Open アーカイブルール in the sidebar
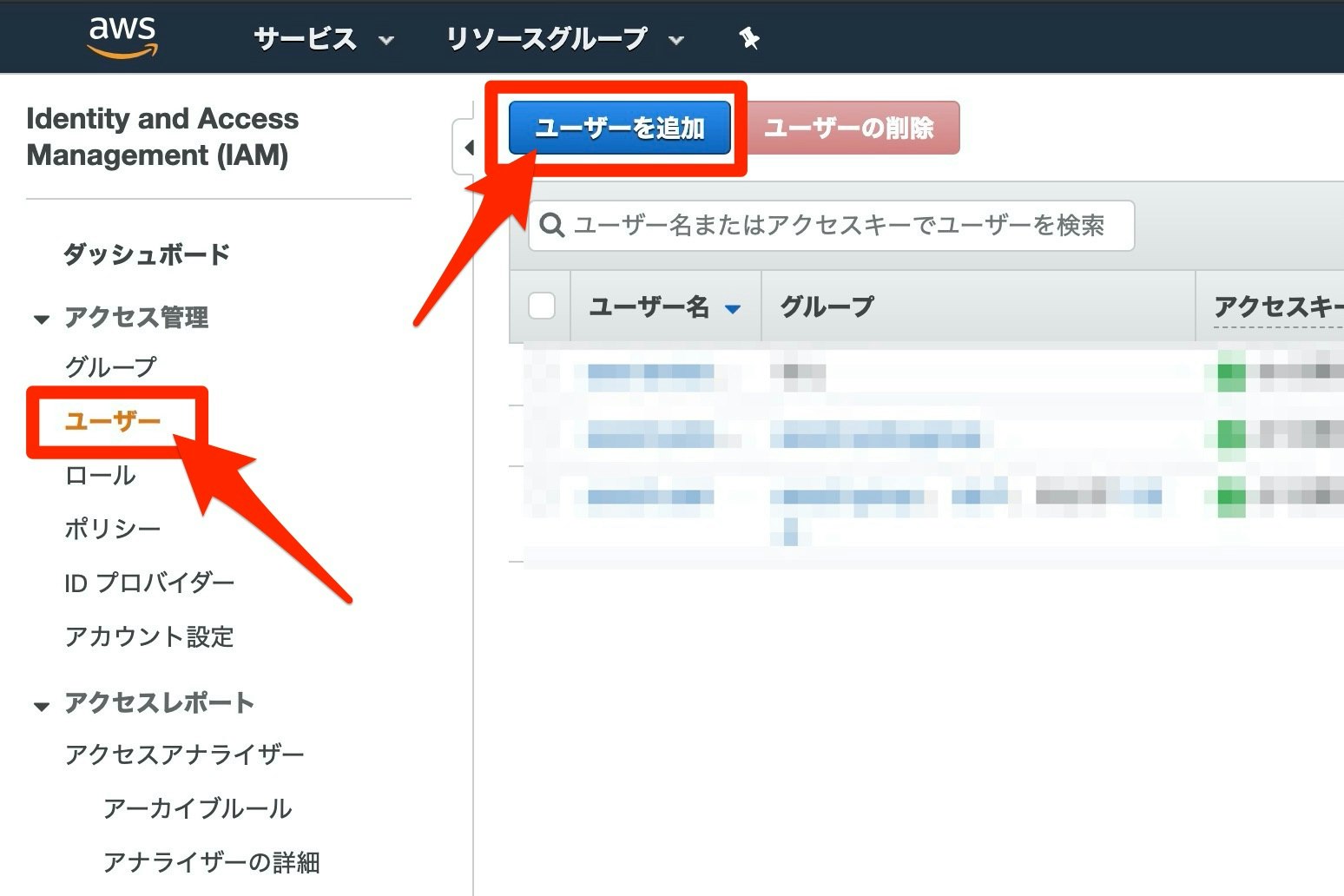The height and width of the screenshot is (896, 1344). [x=197, y=808]
